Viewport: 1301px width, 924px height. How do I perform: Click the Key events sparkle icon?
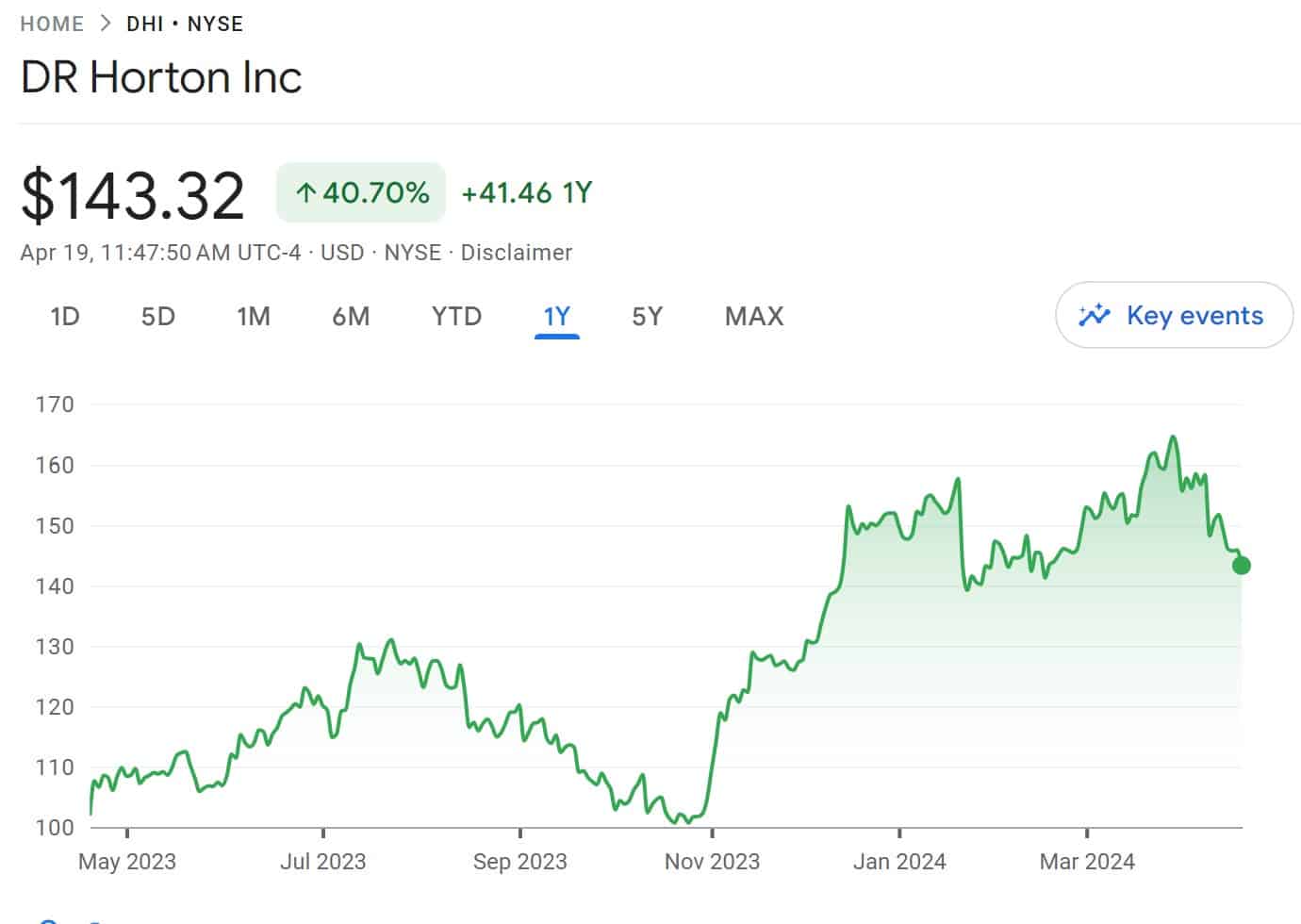point(1095,315)
